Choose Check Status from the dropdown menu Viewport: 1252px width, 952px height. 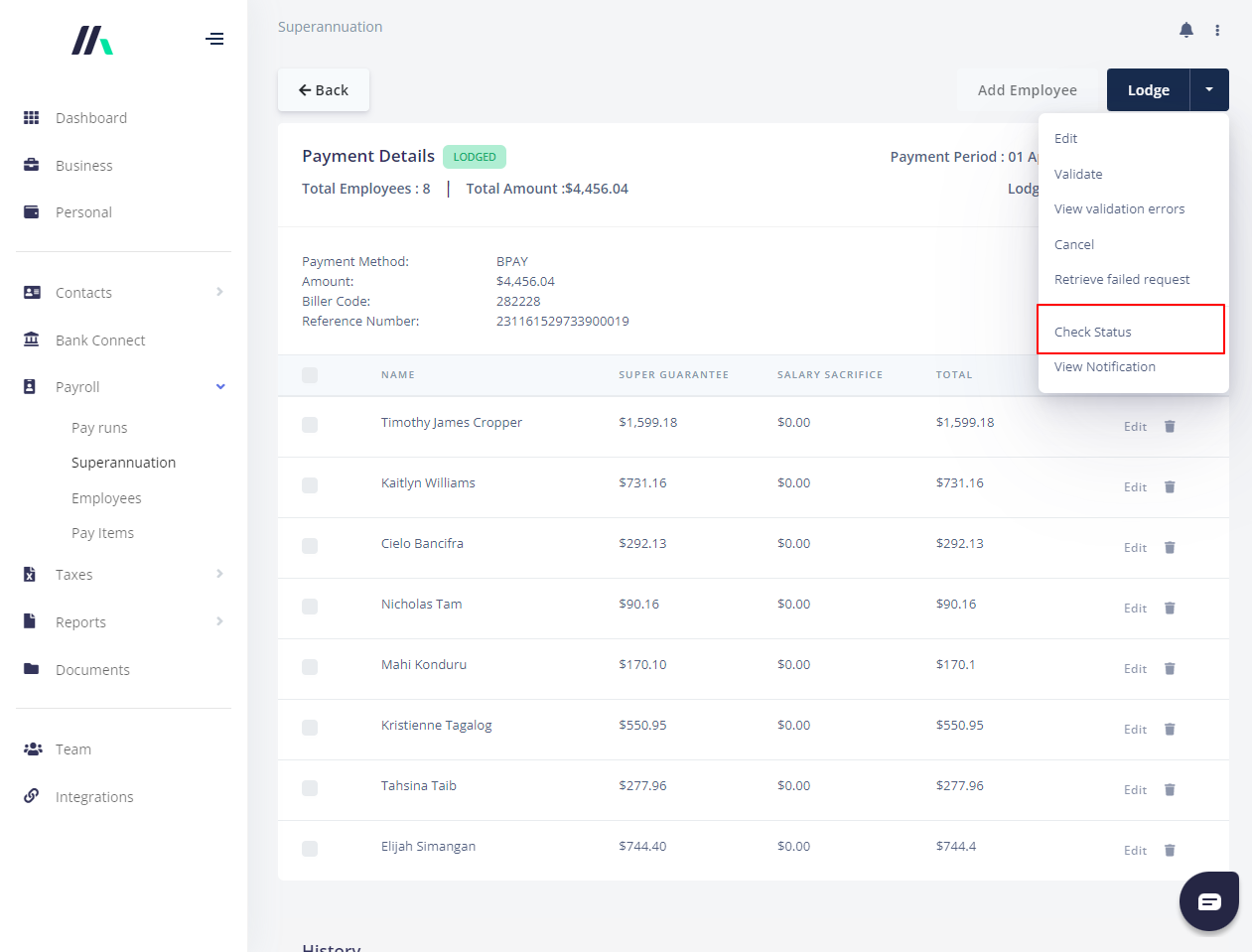[1093, 332]
